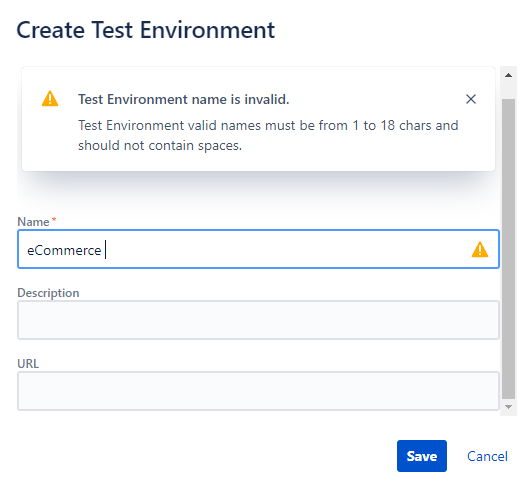Image resolution: width=531 pixels, height=487 pixels.
Task: Dismiss the invalid name warning with X
Action: coord(471,99)
